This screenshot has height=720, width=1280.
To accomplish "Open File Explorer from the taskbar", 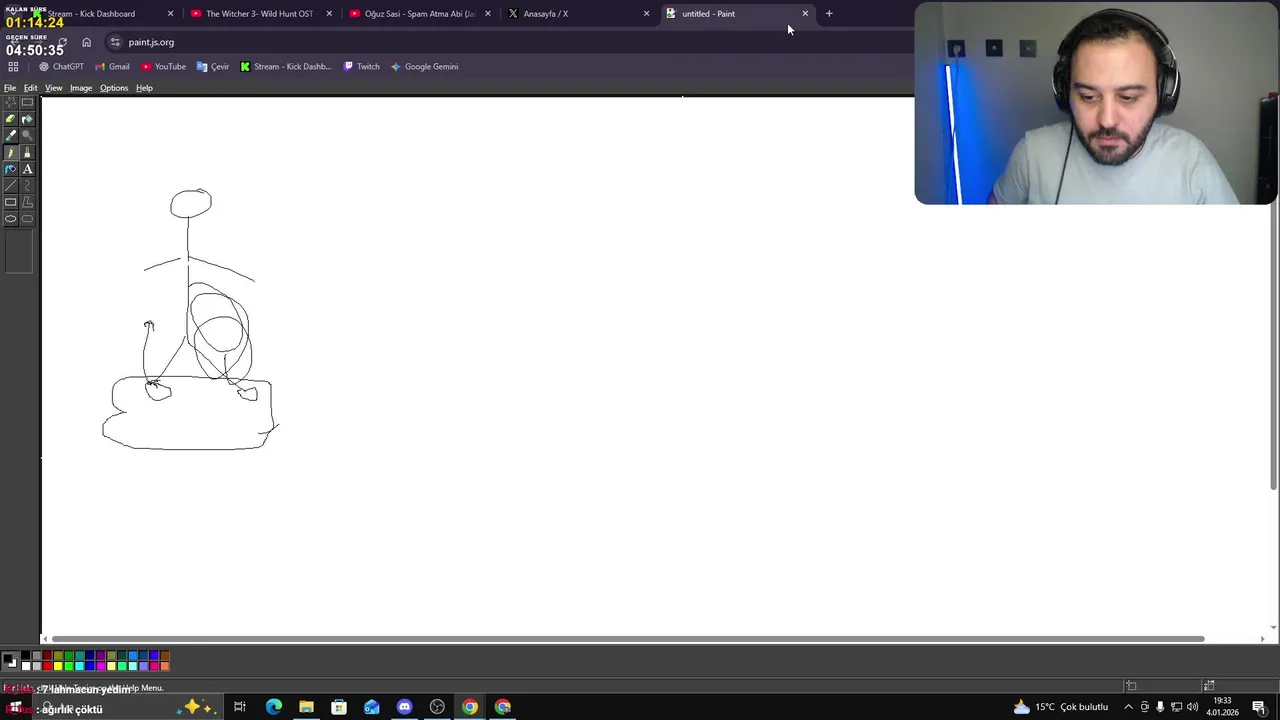I will (x=306, y=707).
